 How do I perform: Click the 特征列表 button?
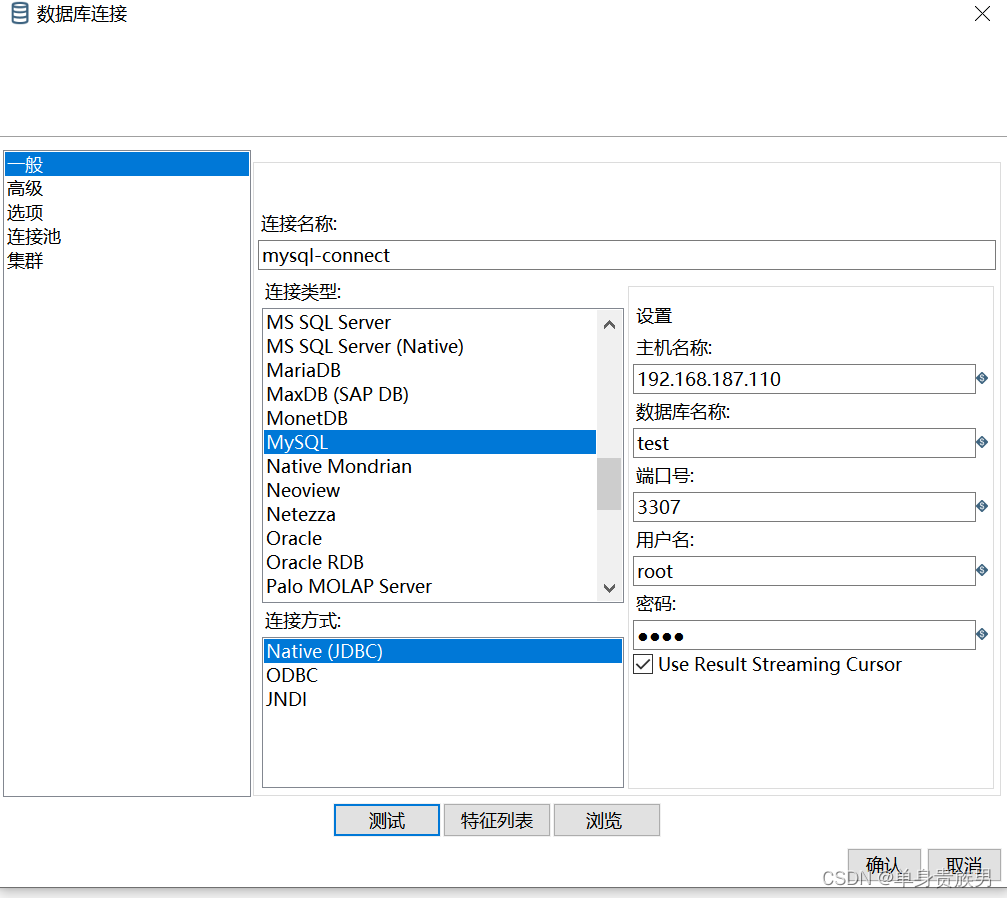(496, 819)
